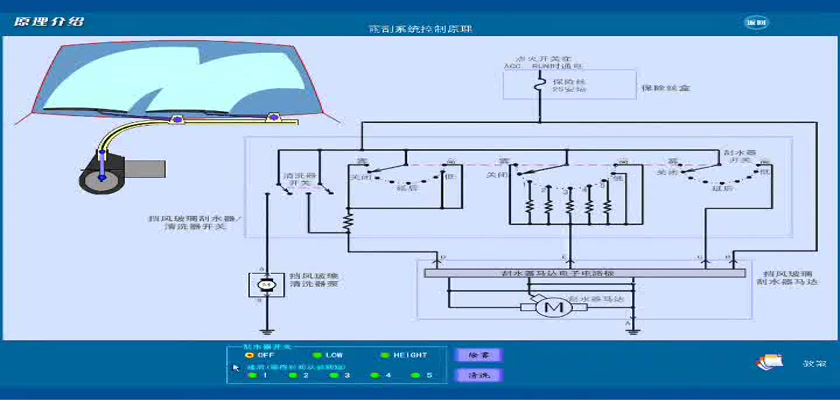Select the OFF wiper switch radio option

coord(249,355)
